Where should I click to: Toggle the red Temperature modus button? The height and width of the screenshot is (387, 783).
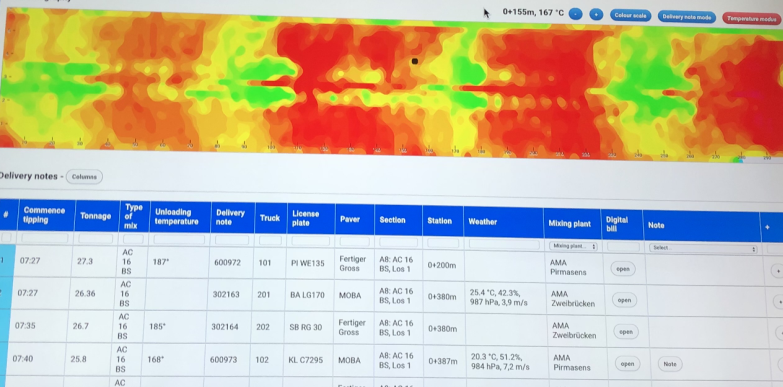pyautogui.click(x=751, y=19)
